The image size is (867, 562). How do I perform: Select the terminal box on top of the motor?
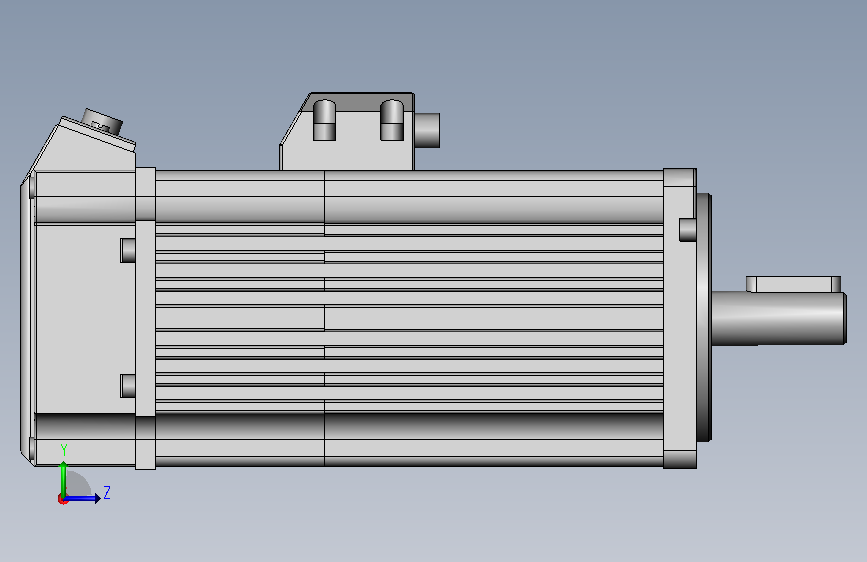coord(347,132)
